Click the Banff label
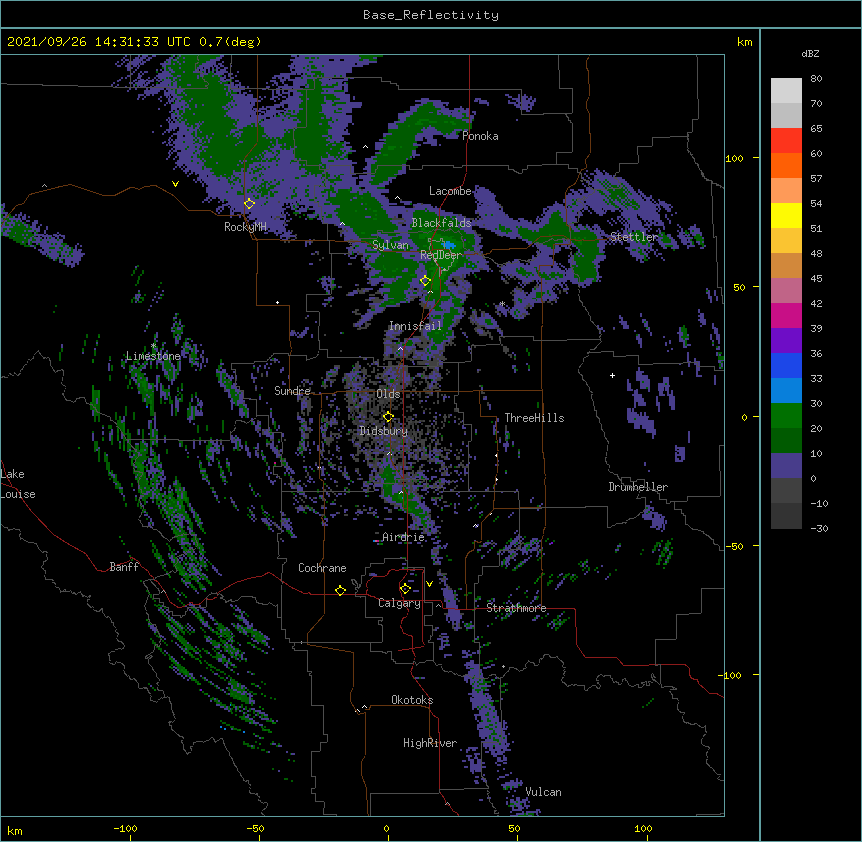 pos(124,567)
